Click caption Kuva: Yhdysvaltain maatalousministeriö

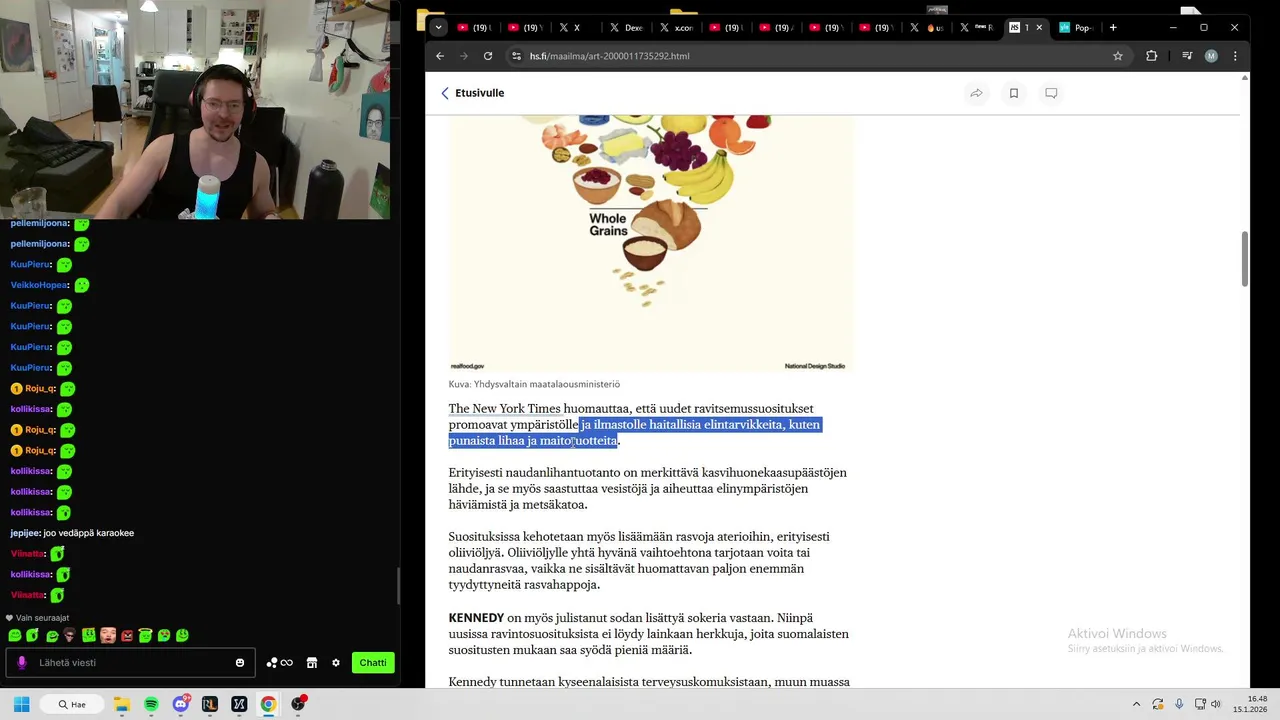click(534, 384)
